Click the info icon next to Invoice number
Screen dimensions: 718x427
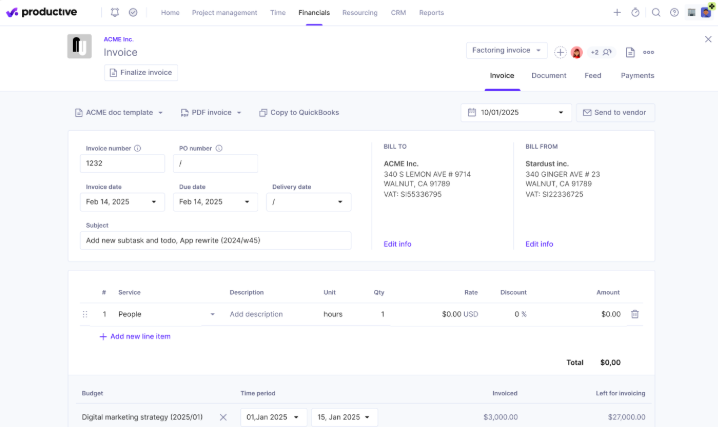(x=137, y=148)
